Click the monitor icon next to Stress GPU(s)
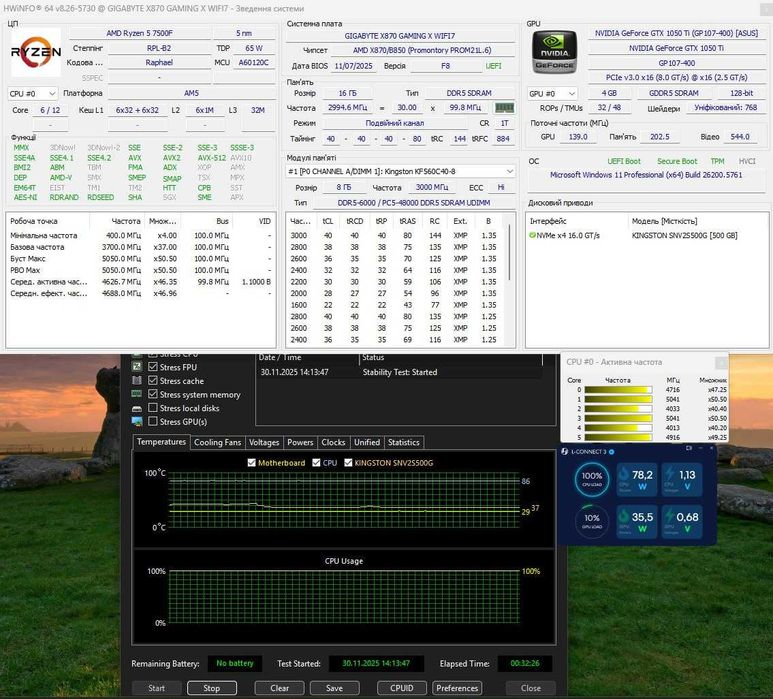The image size is (773, 699). 137,421
